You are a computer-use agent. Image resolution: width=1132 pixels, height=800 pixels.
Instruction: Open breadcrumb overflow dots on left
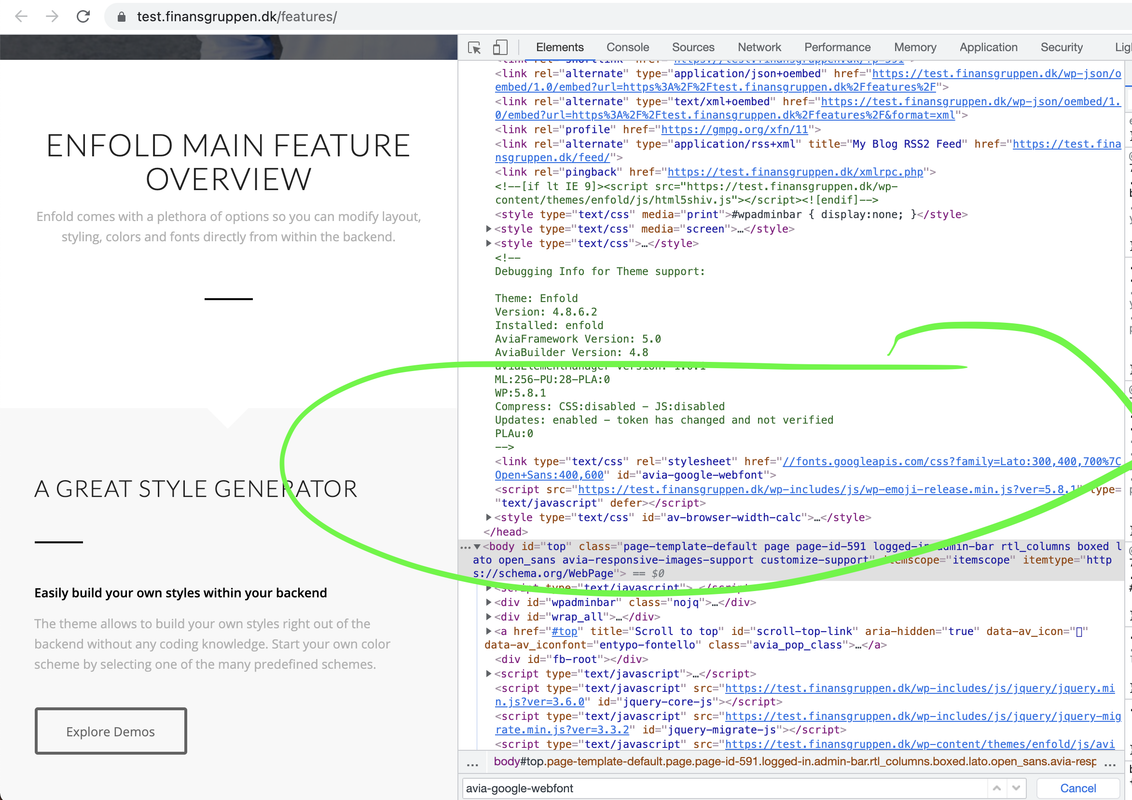(x=472, y=762)
